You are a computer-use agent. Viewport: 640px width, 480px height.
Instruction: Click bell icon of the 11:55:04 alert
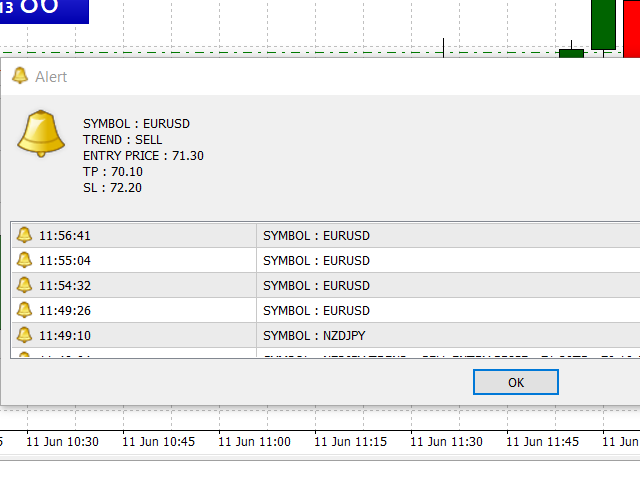25,260
